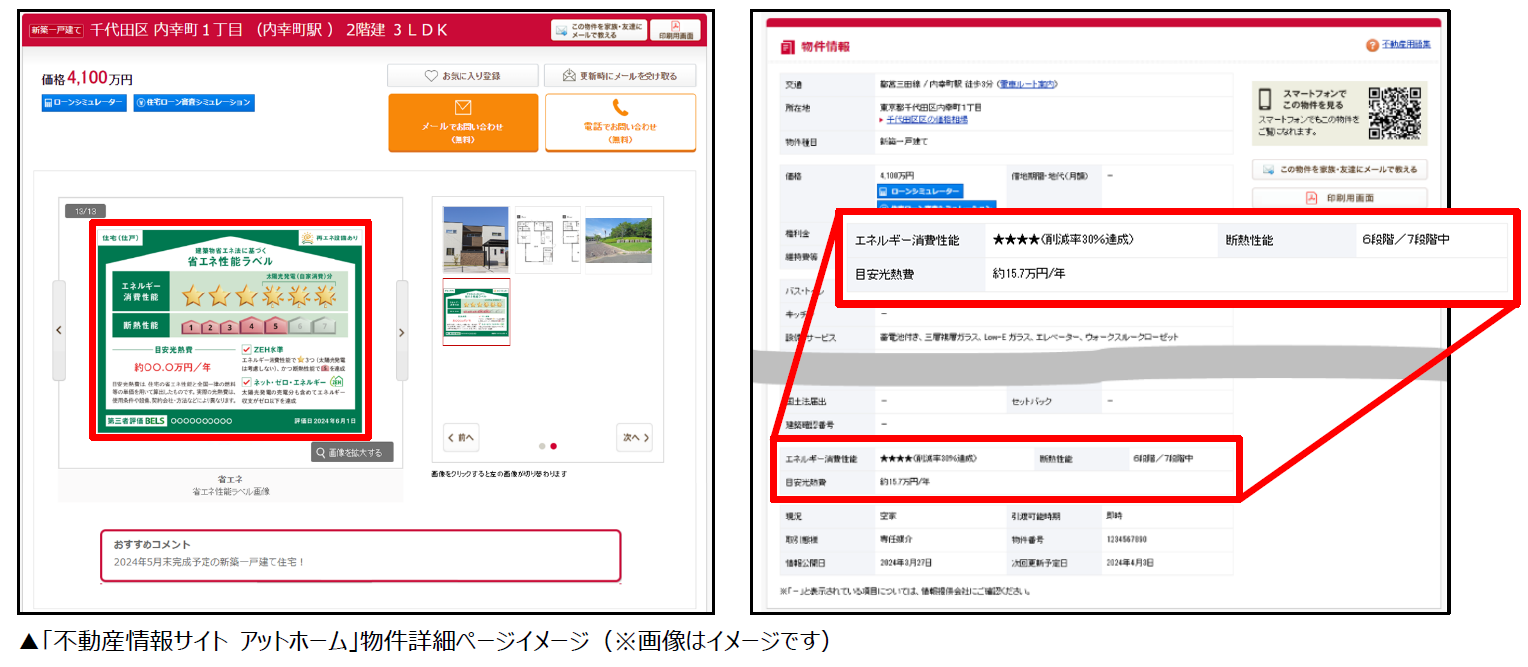Show next photo with right chevron arrow
Screen dimensions: 1528x667
coord(402,331)
